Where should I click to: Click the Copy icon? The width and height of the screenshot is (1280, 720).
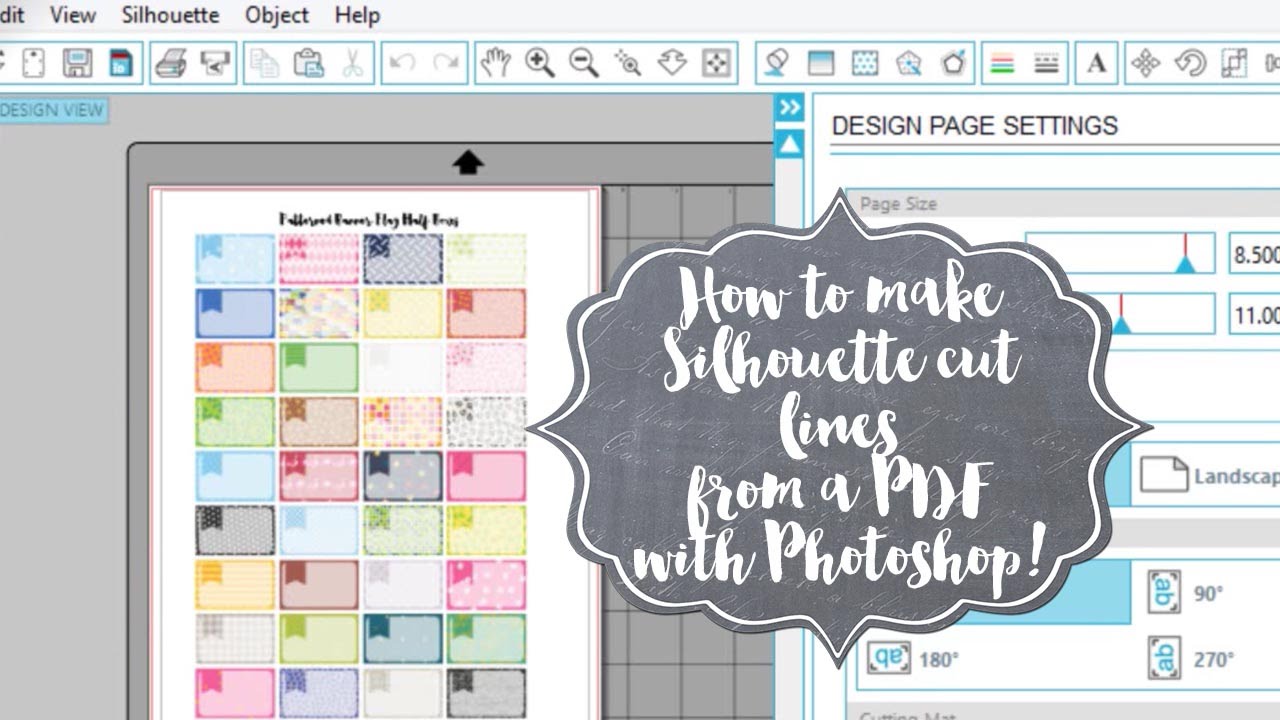point(264,63)
